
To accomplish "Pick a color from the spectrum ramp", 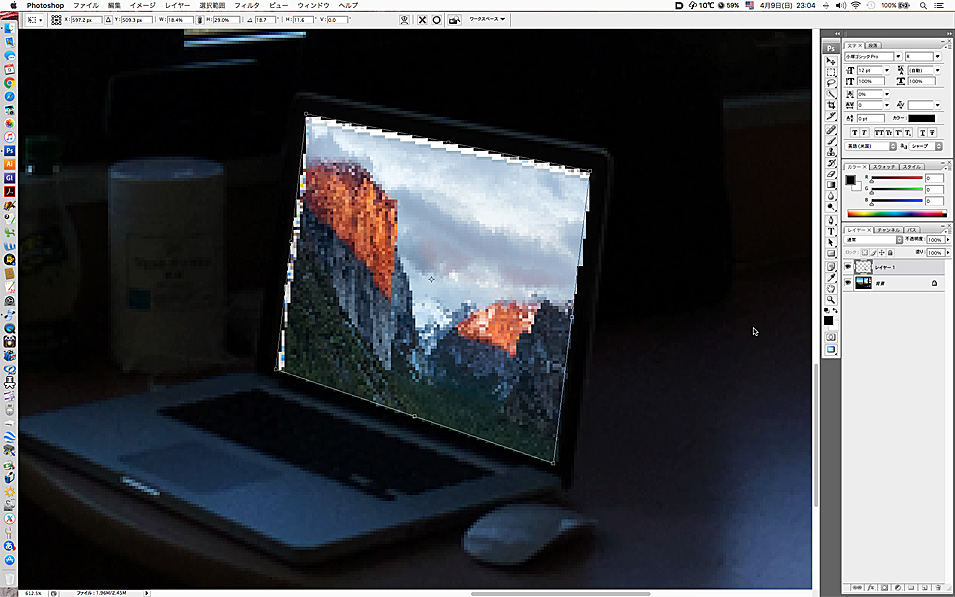I will (x=897, y=214).
